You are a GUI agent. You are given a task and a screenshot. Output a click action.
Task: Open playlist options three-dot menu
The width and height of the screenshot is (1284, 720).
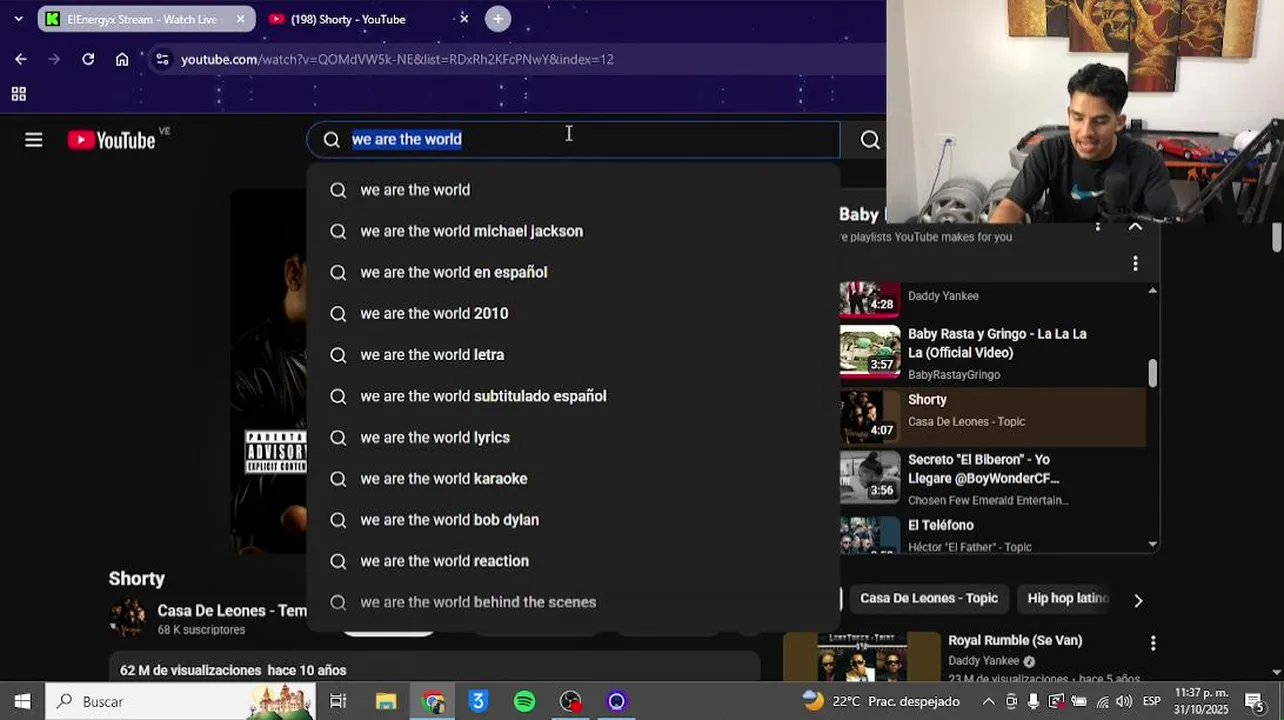point(1135,264)
